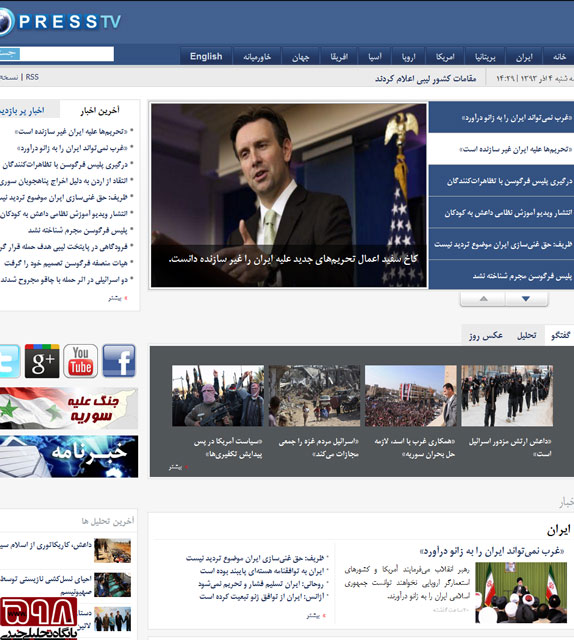574x640 pixels.
Task: Click the White House spokesman main photo
Action: coord(289,195)
